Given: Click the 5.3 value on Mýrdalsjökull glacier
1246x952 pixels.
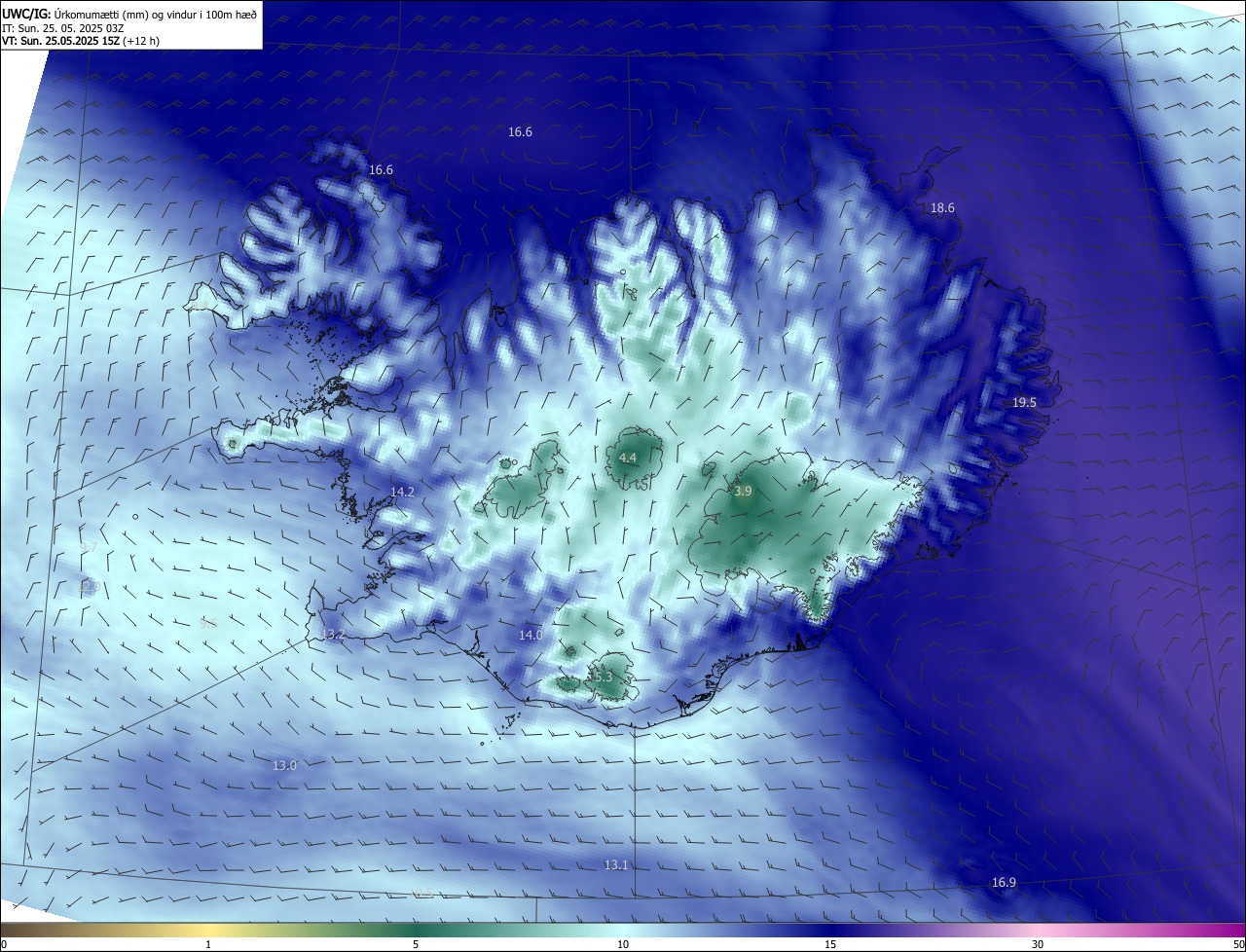Looking at the screenshot, I should pos(603,677).
